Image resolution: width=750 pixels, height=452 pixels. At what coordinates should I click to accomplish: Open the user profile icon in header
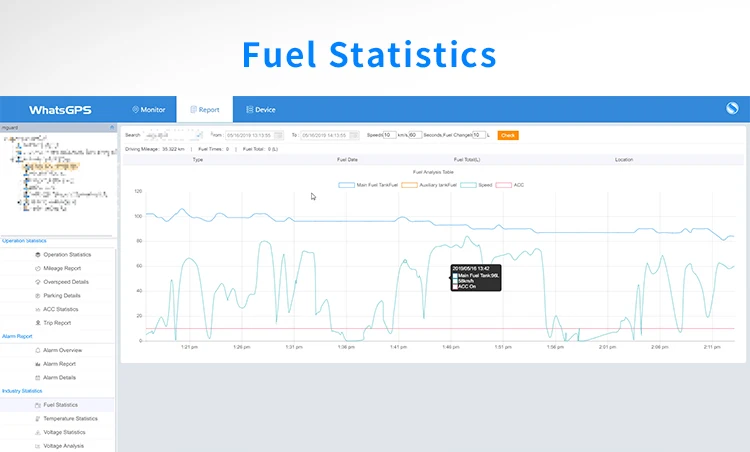tap(732, 108)
